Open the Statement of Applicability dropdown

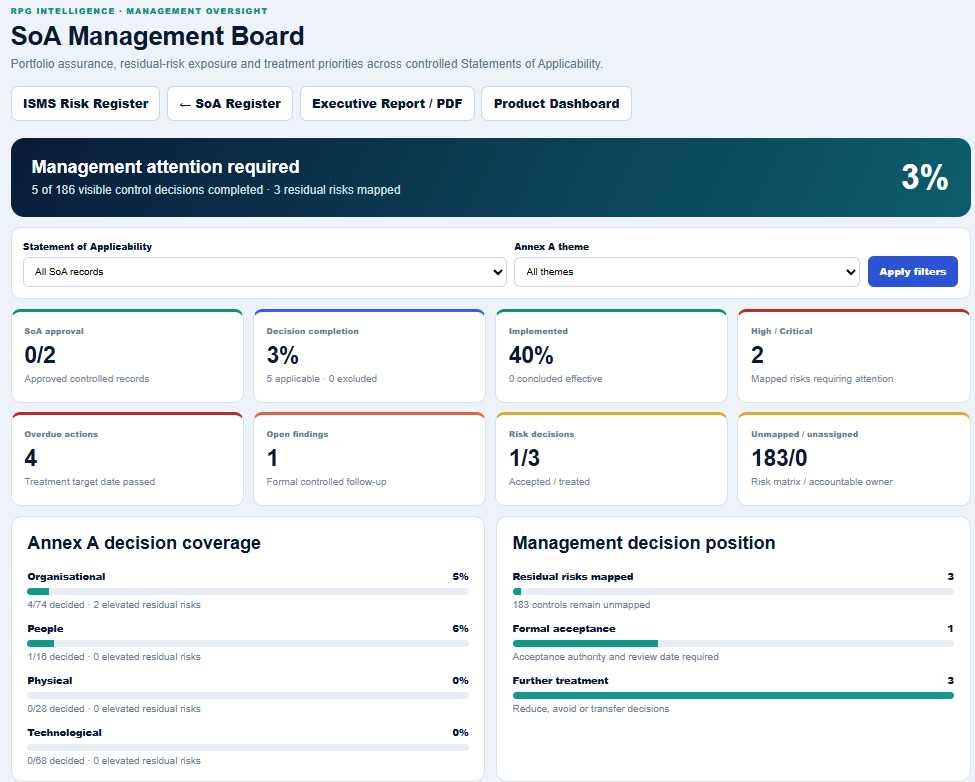[265, 272]
